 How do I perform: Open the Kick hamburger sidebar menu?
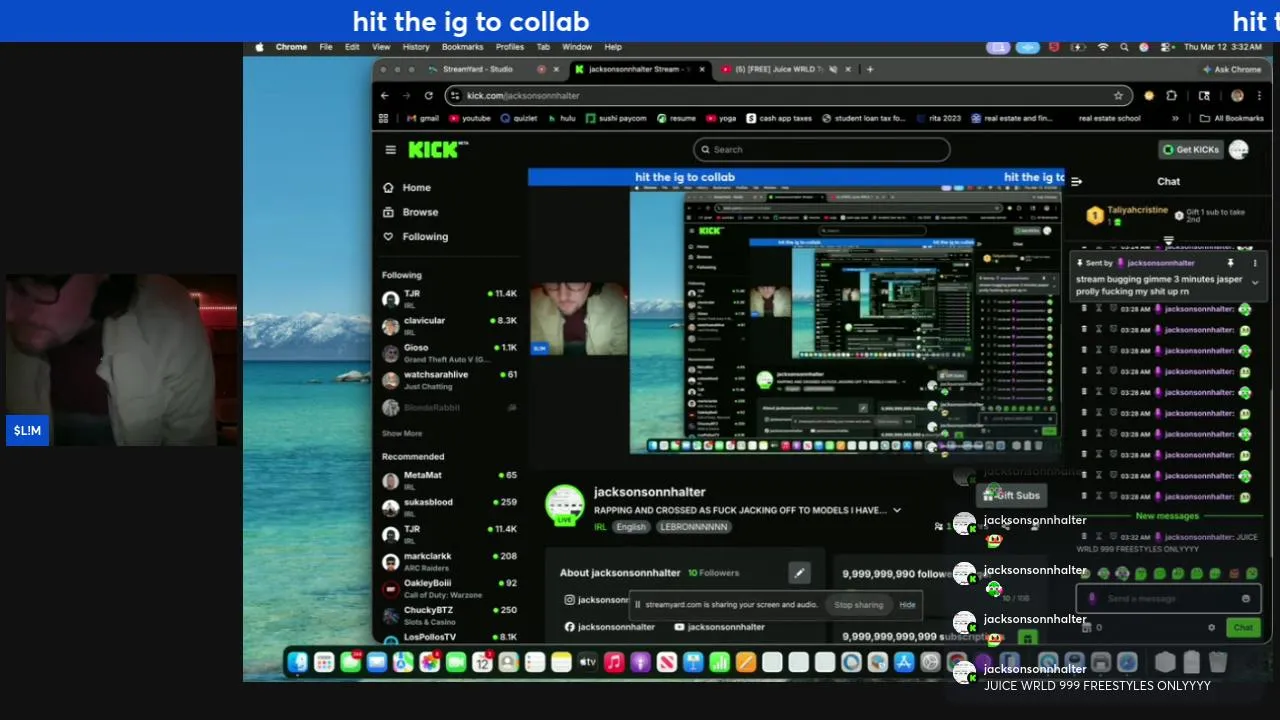click(390, 150)
